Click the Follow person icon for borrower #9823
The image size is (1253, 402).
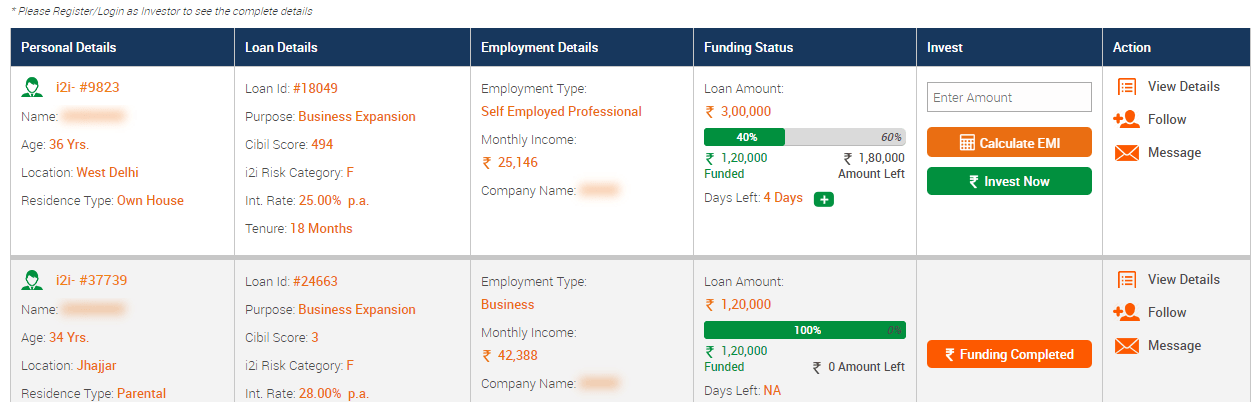pyautogui.click(x=1126, y=120)
